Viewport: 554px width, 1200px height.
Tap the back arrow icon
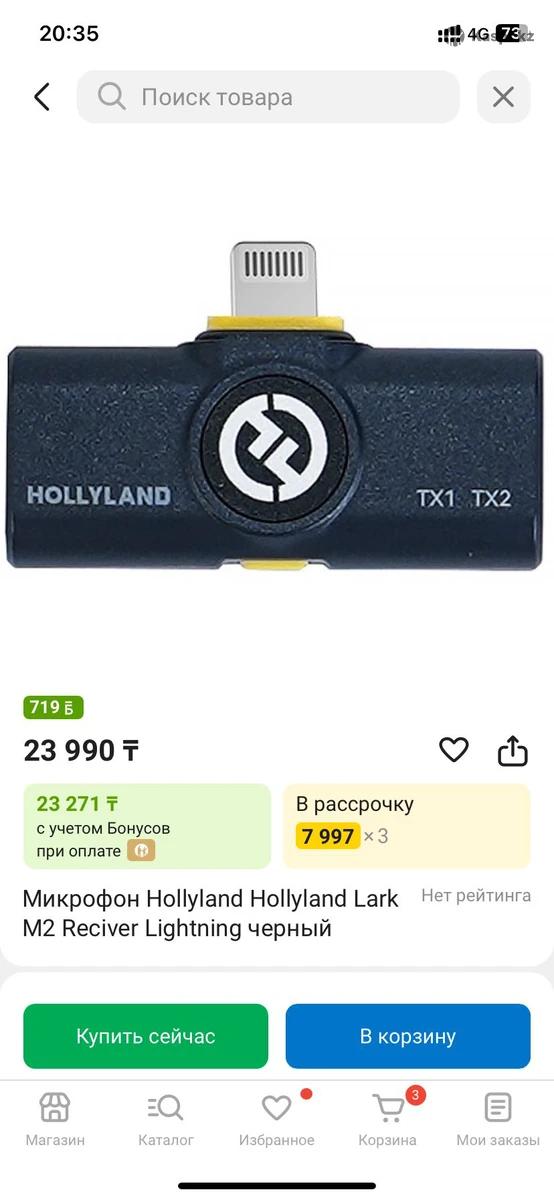click(x=42, y=97)
